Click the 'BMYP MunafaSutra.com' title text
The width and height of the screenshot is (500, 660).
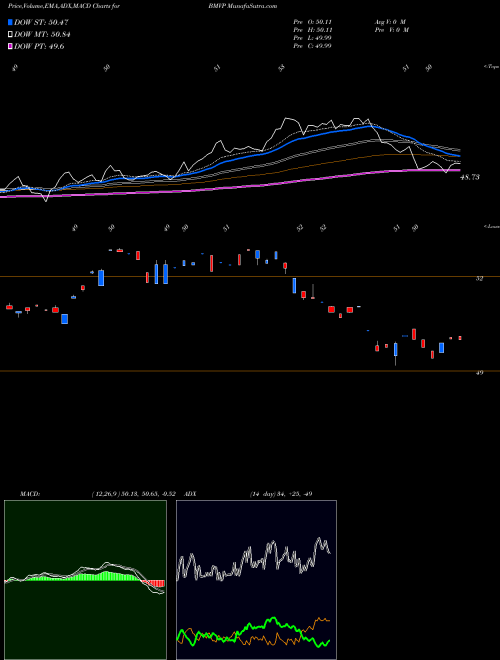coord(242,6)
